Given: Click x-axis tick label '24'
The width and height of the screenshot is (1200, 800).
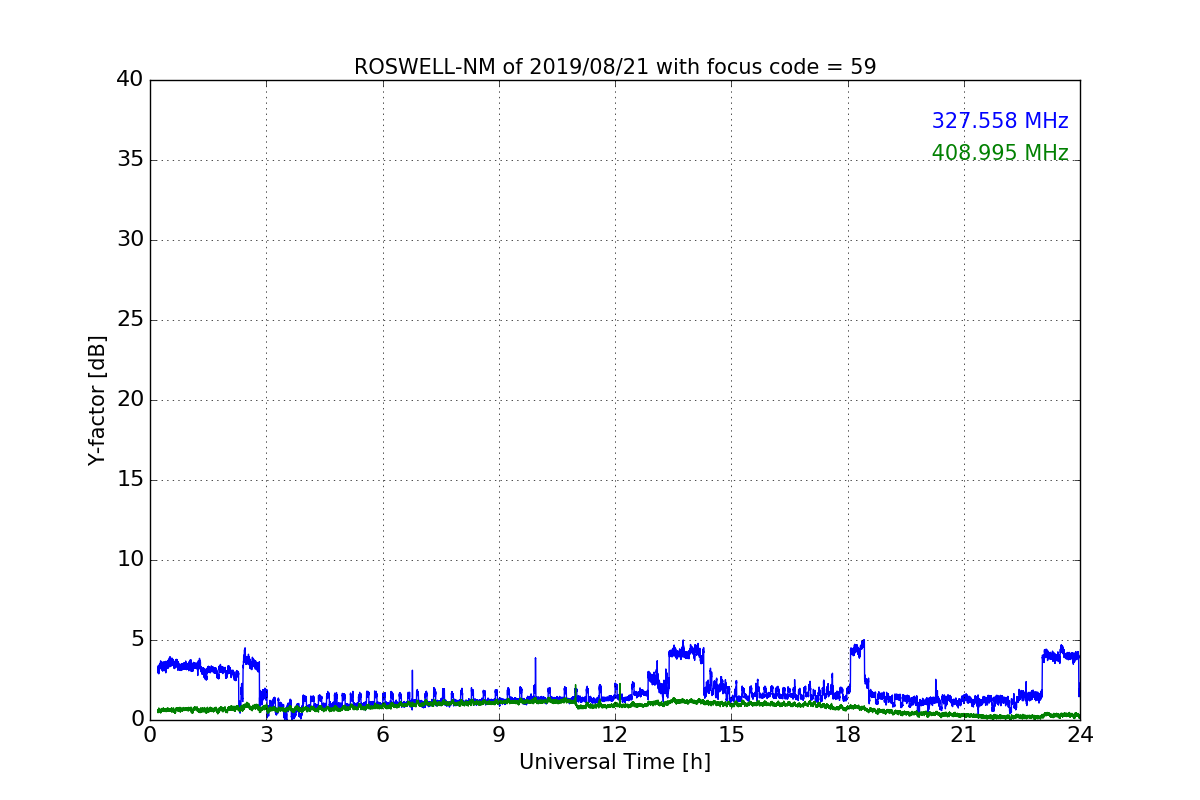Looking at the screenshot, I should (x=1080, y=734).
